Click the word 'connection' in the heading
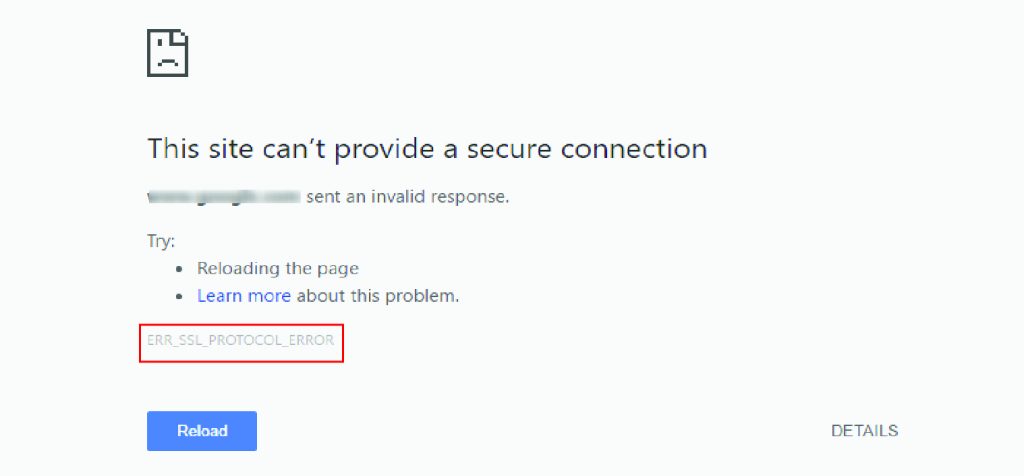Image resolution: width=1024 pixels, height=476 pixels. tap(634, 149)
